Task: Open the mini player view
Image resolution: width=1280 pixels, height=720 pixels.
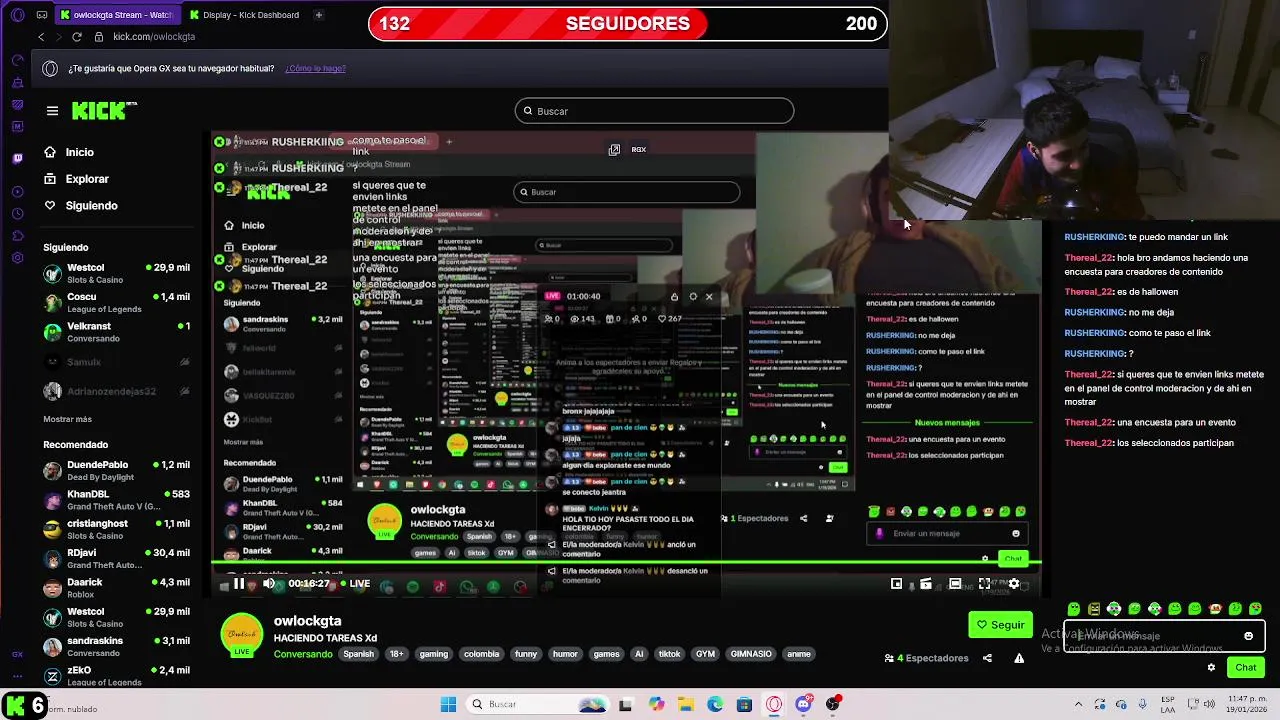Action: coord(896,584)
